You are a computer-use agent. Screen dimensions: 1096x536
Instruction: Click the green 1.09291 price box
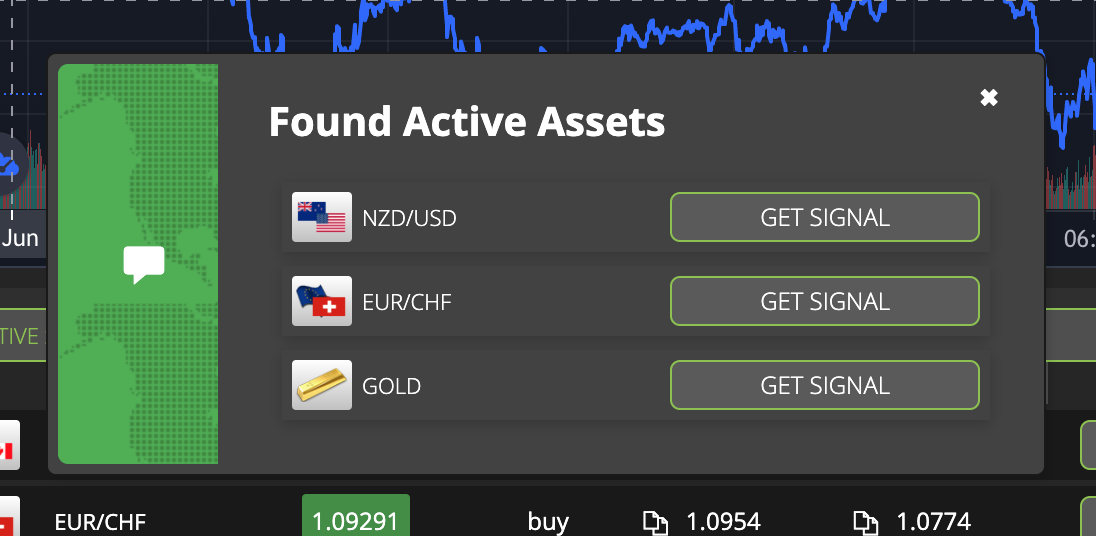[x=356, y=515]
